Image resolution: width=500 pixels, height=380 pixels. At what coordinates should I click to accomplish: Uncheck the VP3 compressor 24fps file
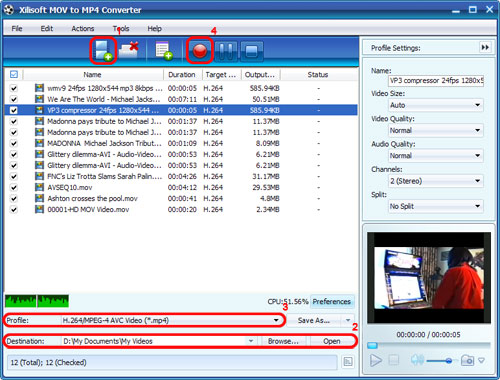(x=14, y=110)
